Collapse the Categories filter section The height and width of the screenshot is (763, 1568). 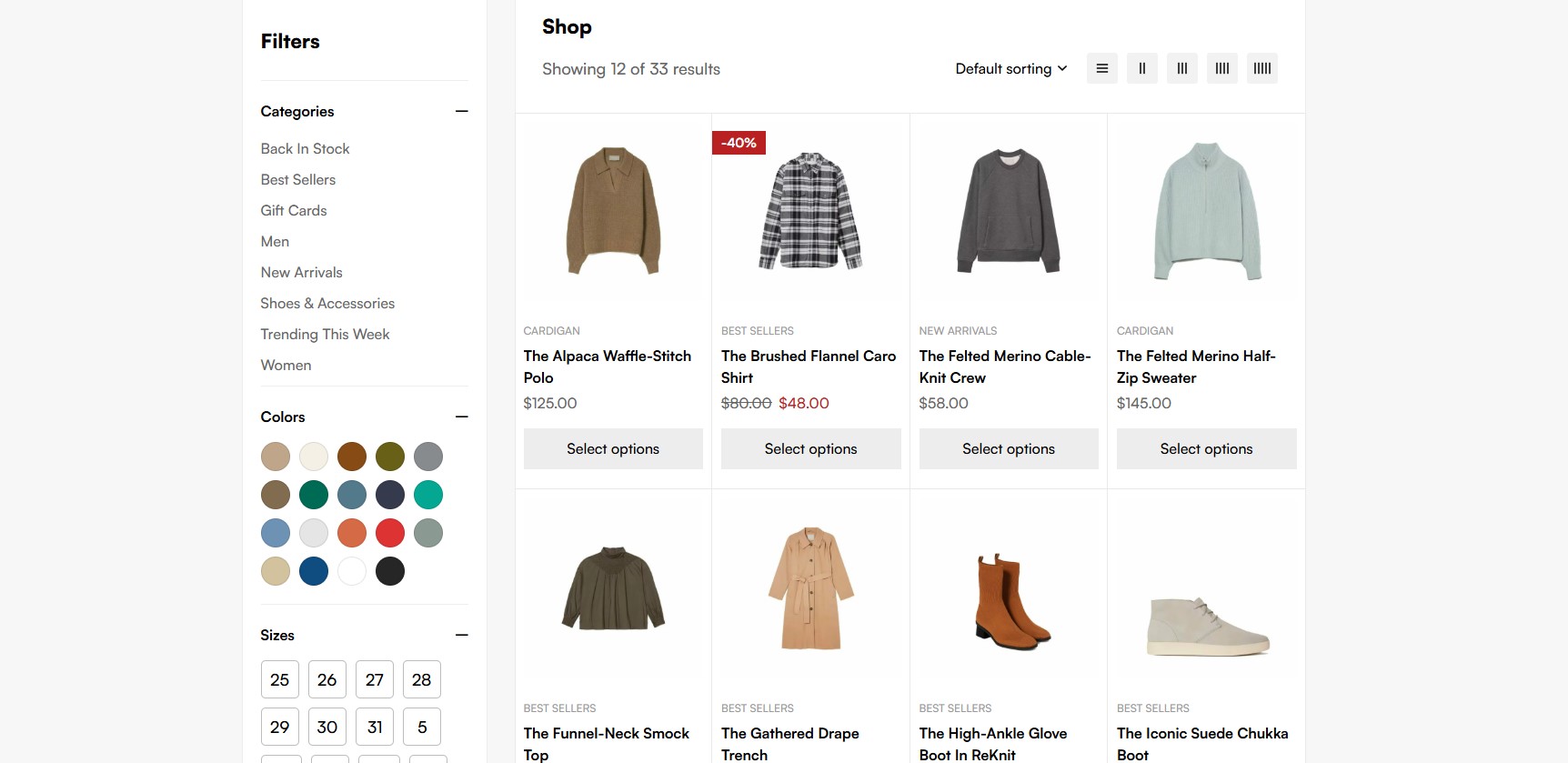click(462, 111)
